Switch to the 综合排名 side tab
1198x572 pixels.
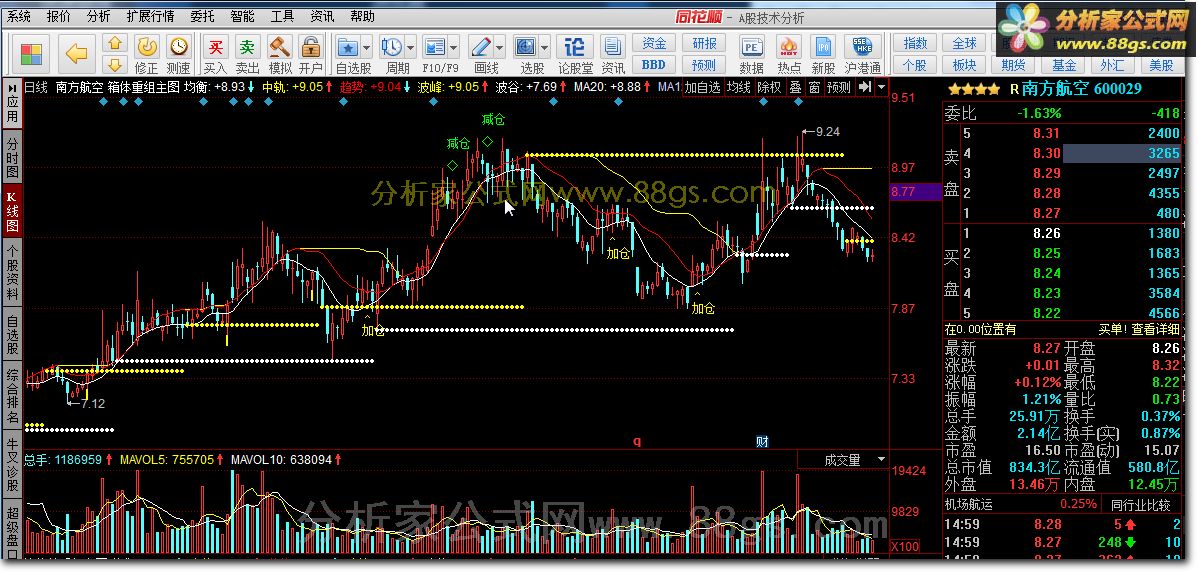pyautogui.click(x=12, y=396)
